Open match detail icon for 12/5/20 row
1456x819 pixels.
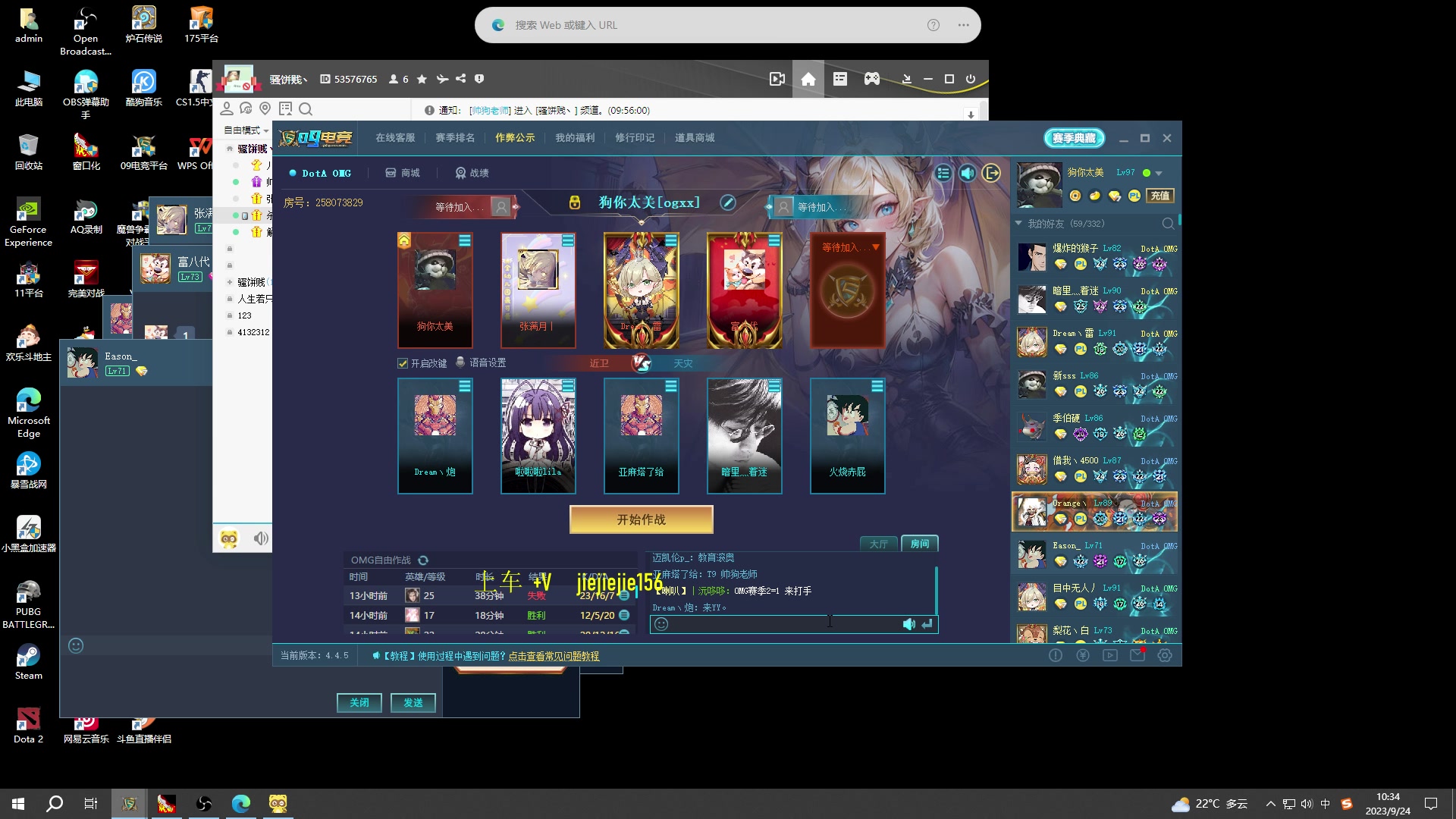click(x=624, y=615)
